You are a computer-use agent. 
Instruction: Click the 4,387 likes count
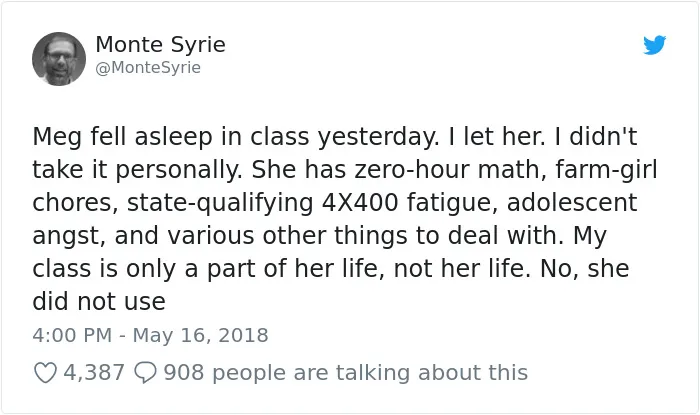coord(94,373)
